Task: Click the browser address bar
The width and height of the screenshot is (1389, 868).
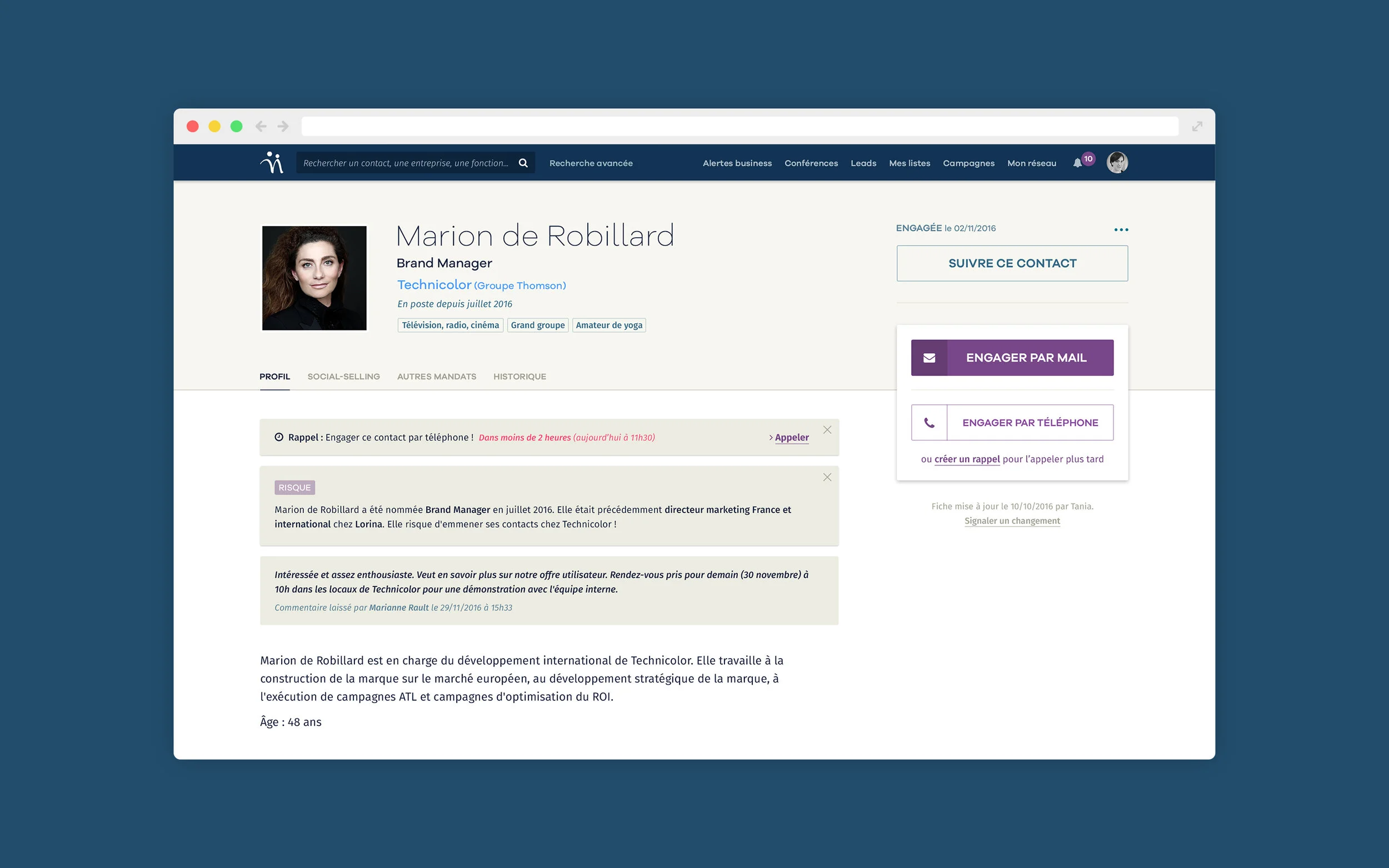Action: pyautogui.click(x=740, y=126)
